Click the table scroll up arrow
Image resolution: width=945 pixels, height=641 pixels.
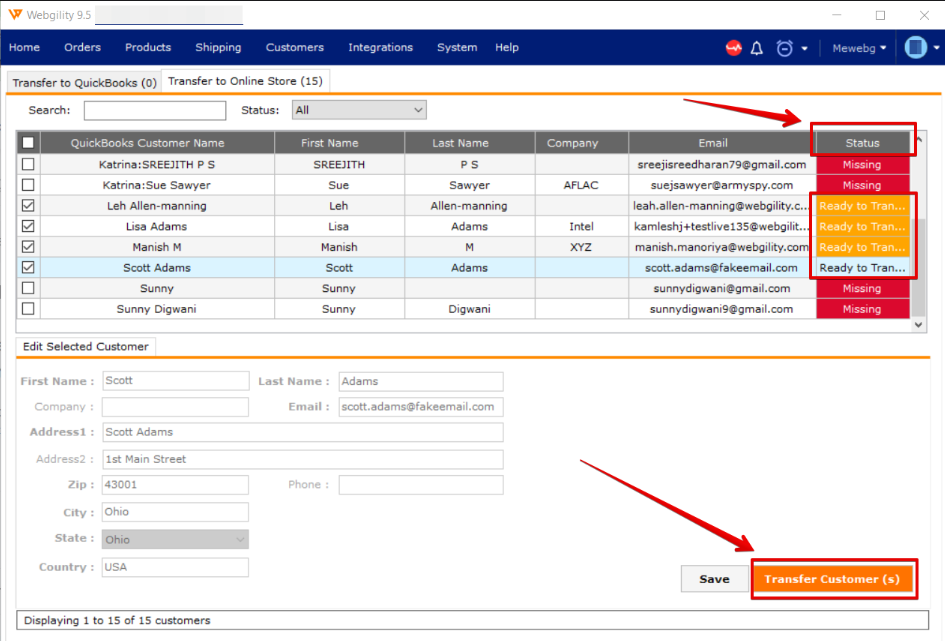(918, 139)
